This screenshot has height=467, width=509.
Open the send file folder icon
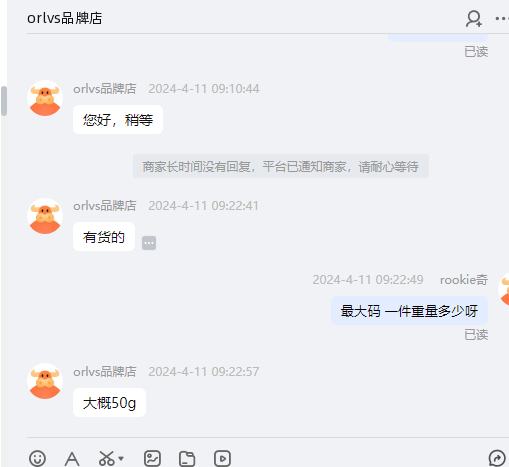click(187, 458)
